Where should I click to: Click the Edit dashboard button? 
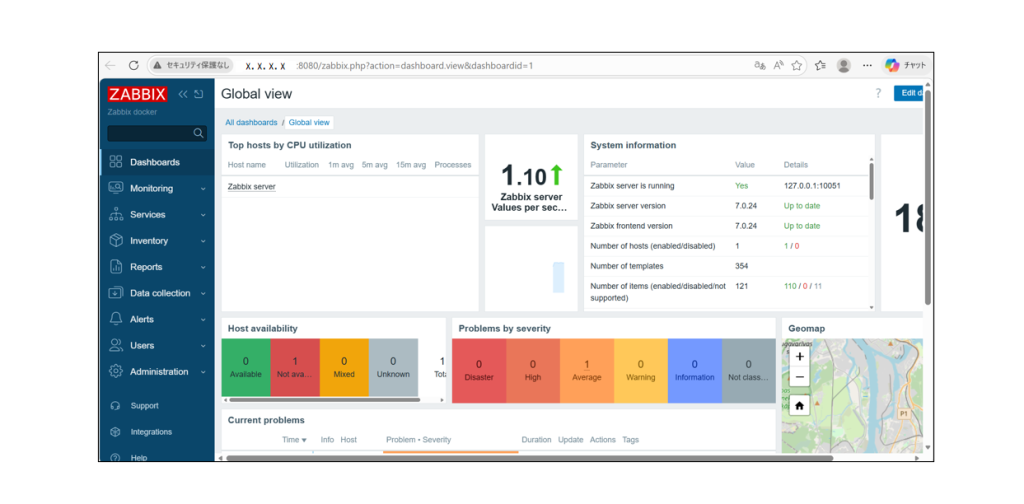pyautogui.click(x=908, y=93)
